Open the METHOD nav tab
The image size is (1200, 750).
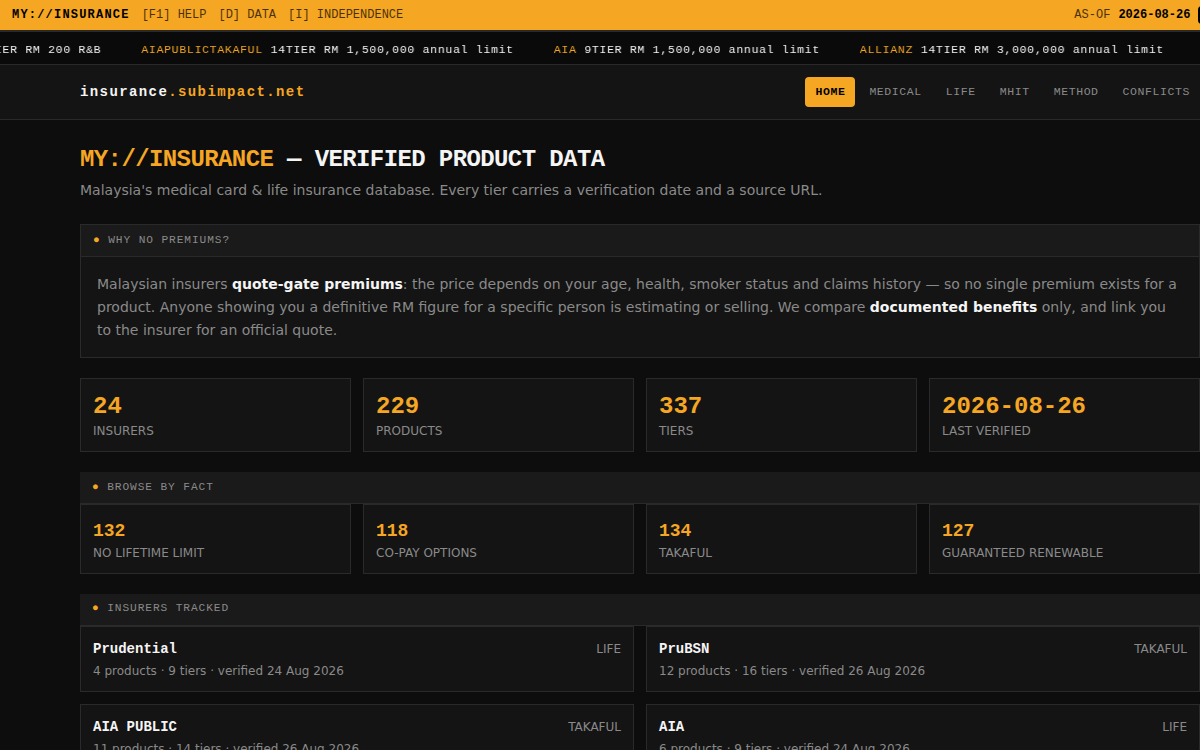point(1076,92)
